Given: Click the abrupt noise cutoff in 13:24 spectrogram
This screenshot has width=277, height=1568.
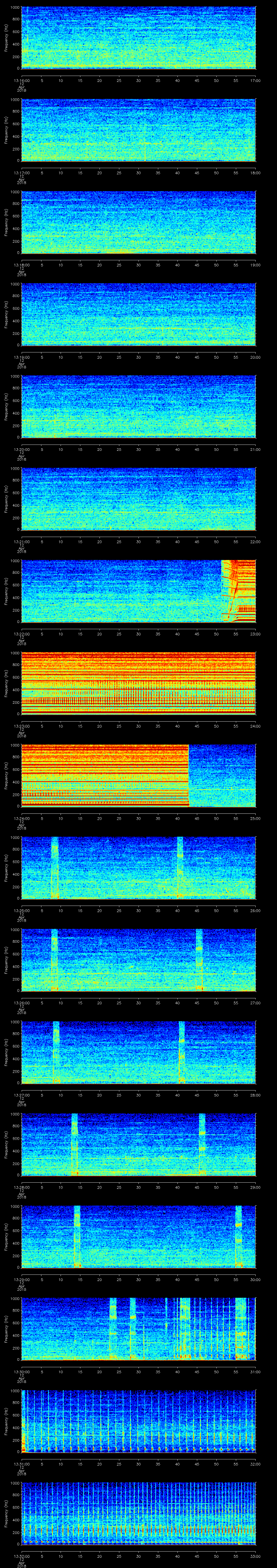Looking at the screenshot, I should point(189,775).
